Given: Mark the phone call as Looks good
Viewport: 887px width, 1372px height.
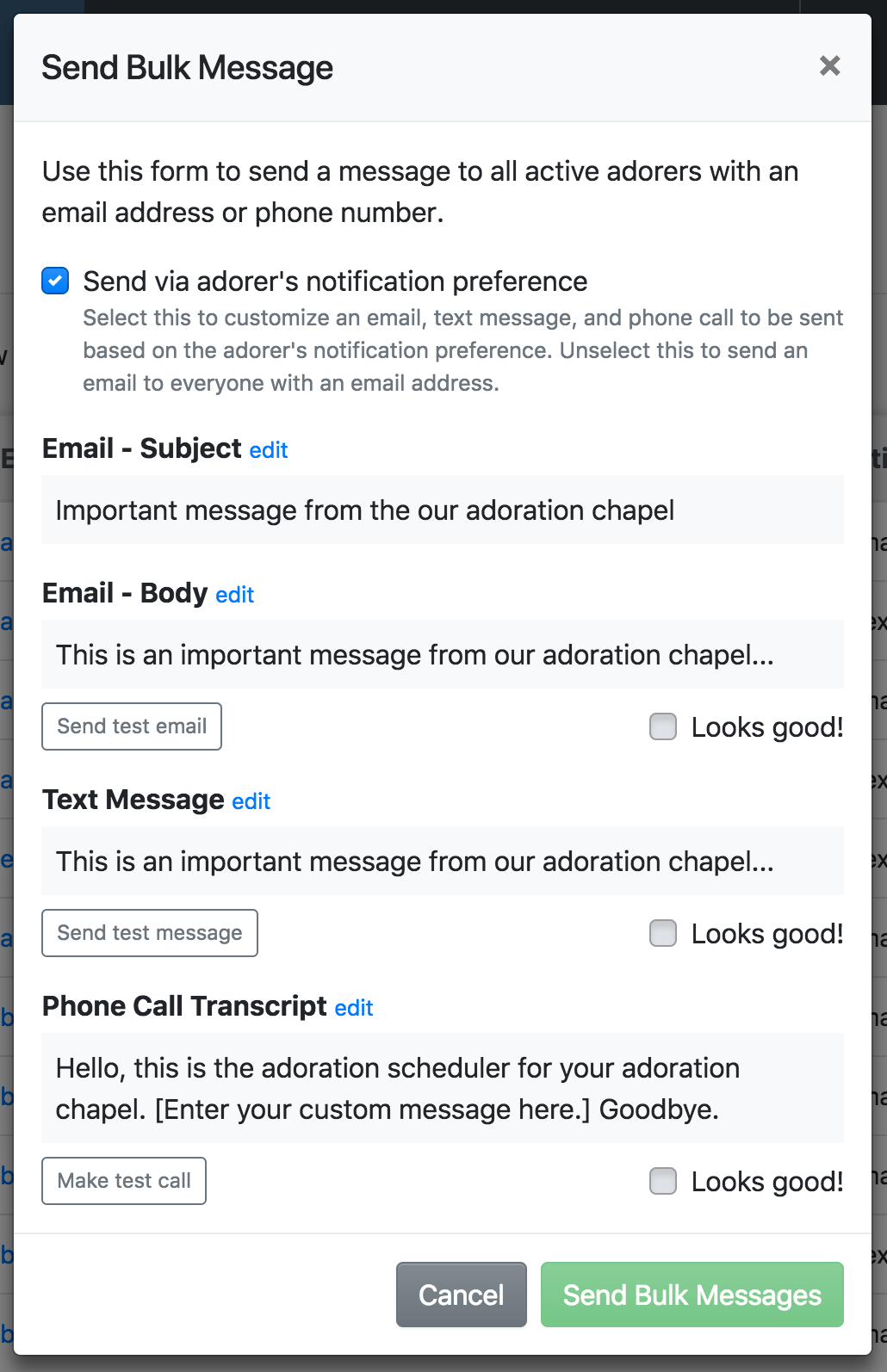Looking at the screenshot, I should point(663,1182).
